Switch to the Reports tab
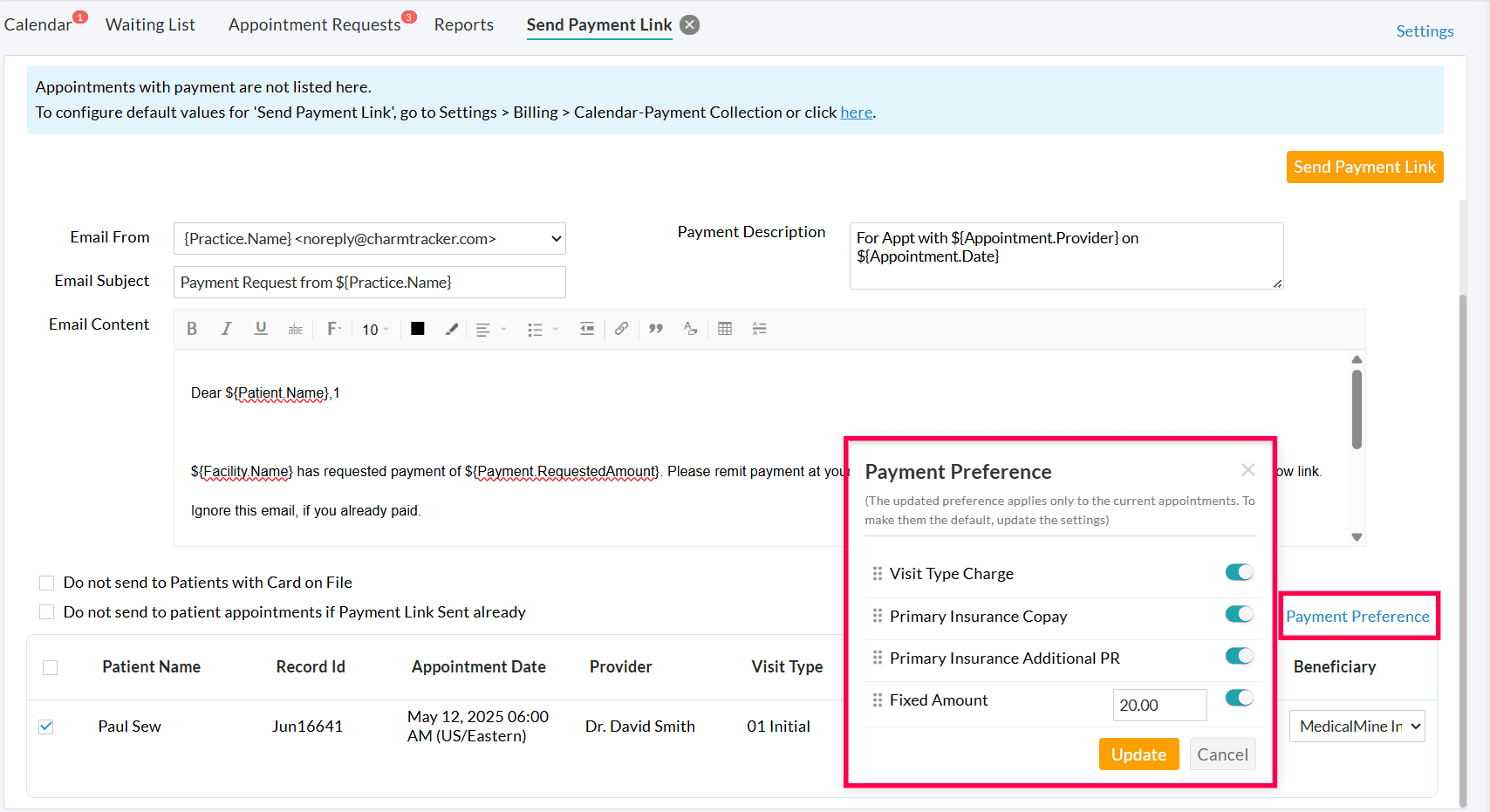Viewport: 1490px width, 812px height. point(463,24)
